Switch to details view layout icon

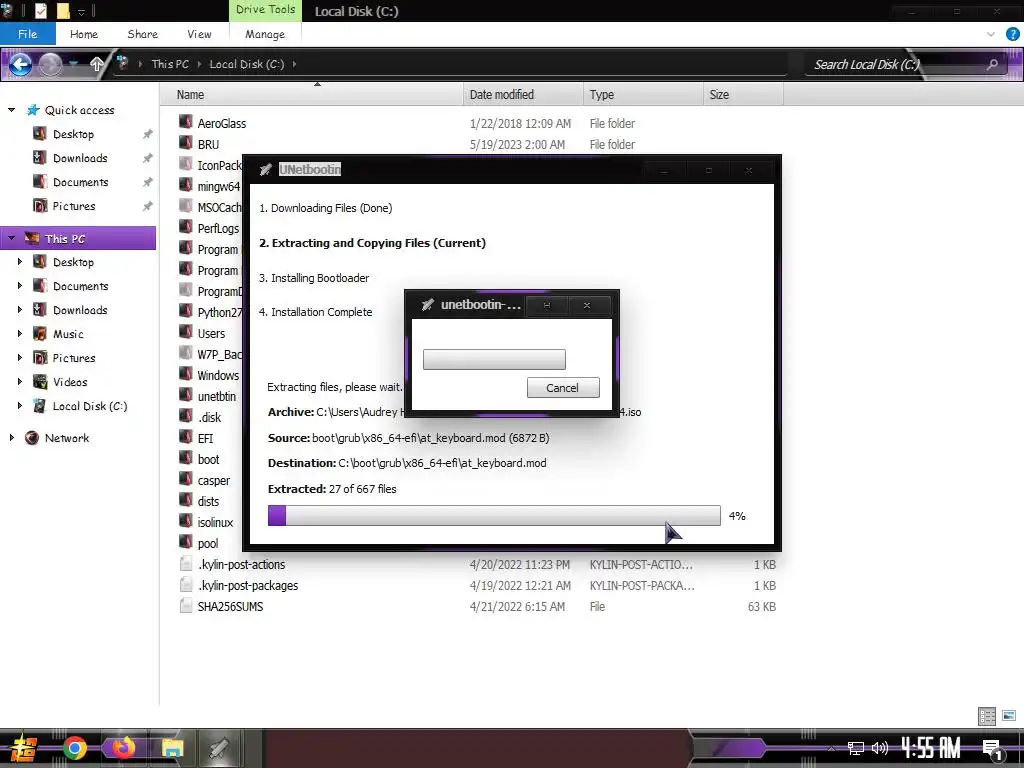pyautogui.click(x=987, y=716)
